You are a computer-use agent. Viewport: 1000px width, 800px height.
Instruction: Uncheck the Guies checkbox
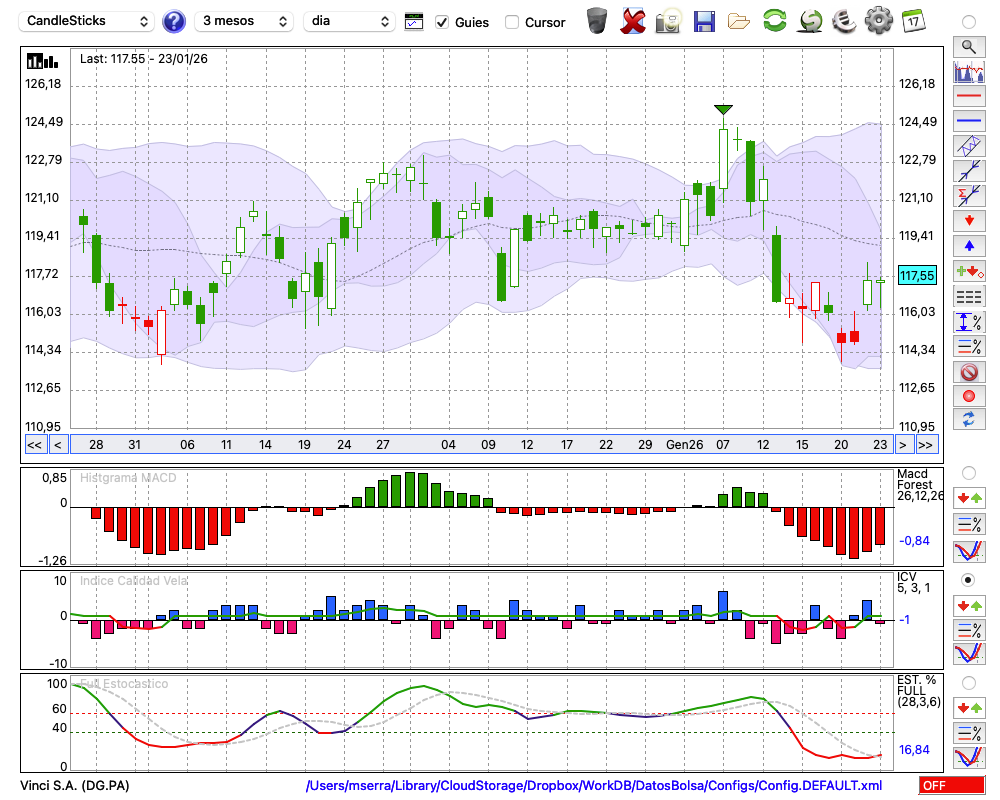point(442,22)
